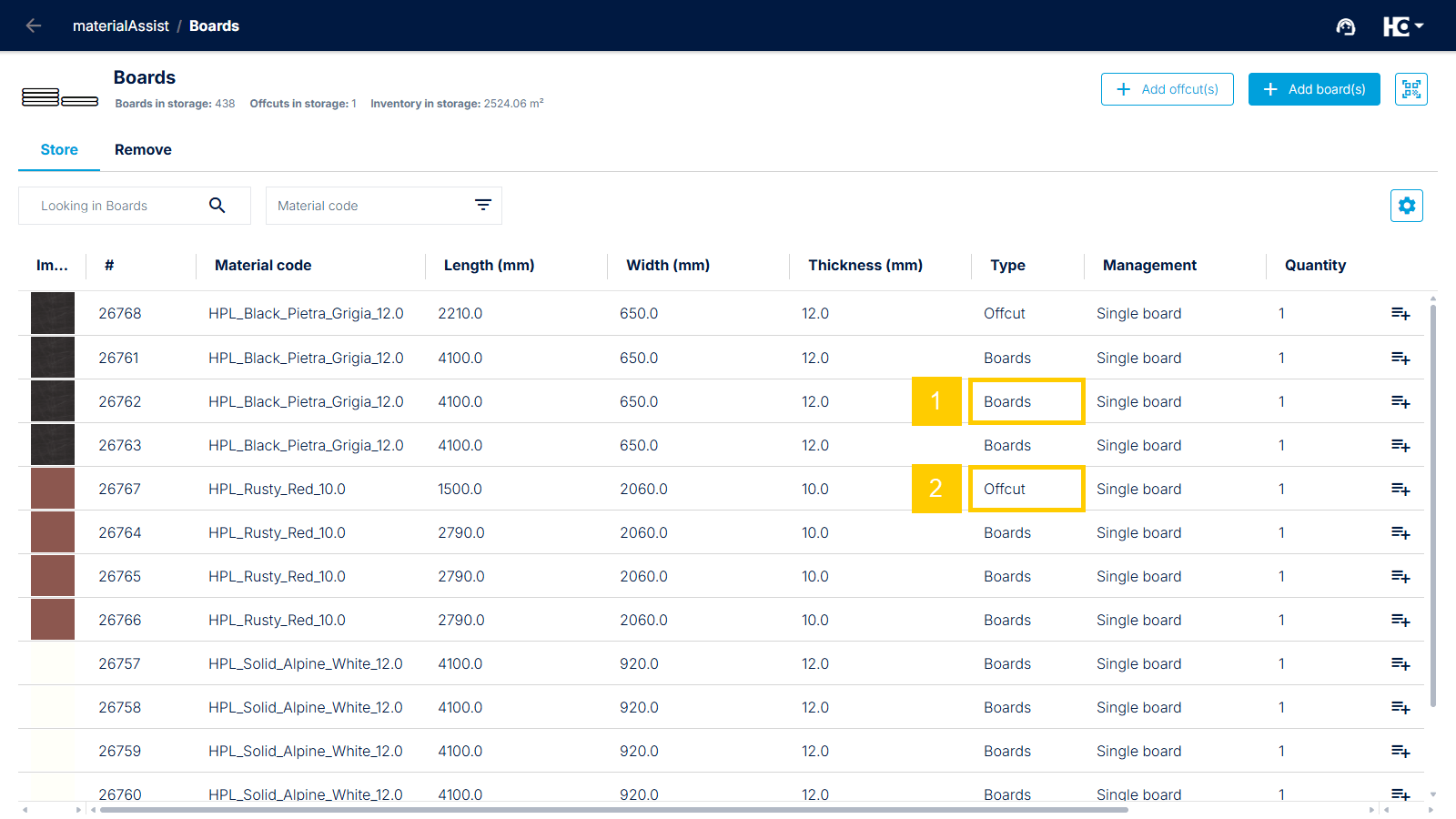Screen dimensions: 1456x819
Task: Click the search magnifier icon
Action: coord(217,206)
